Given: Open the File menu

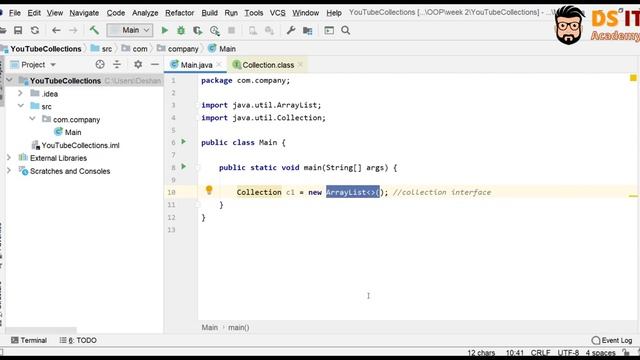Looking at the screenshot, I should point(15,13).
